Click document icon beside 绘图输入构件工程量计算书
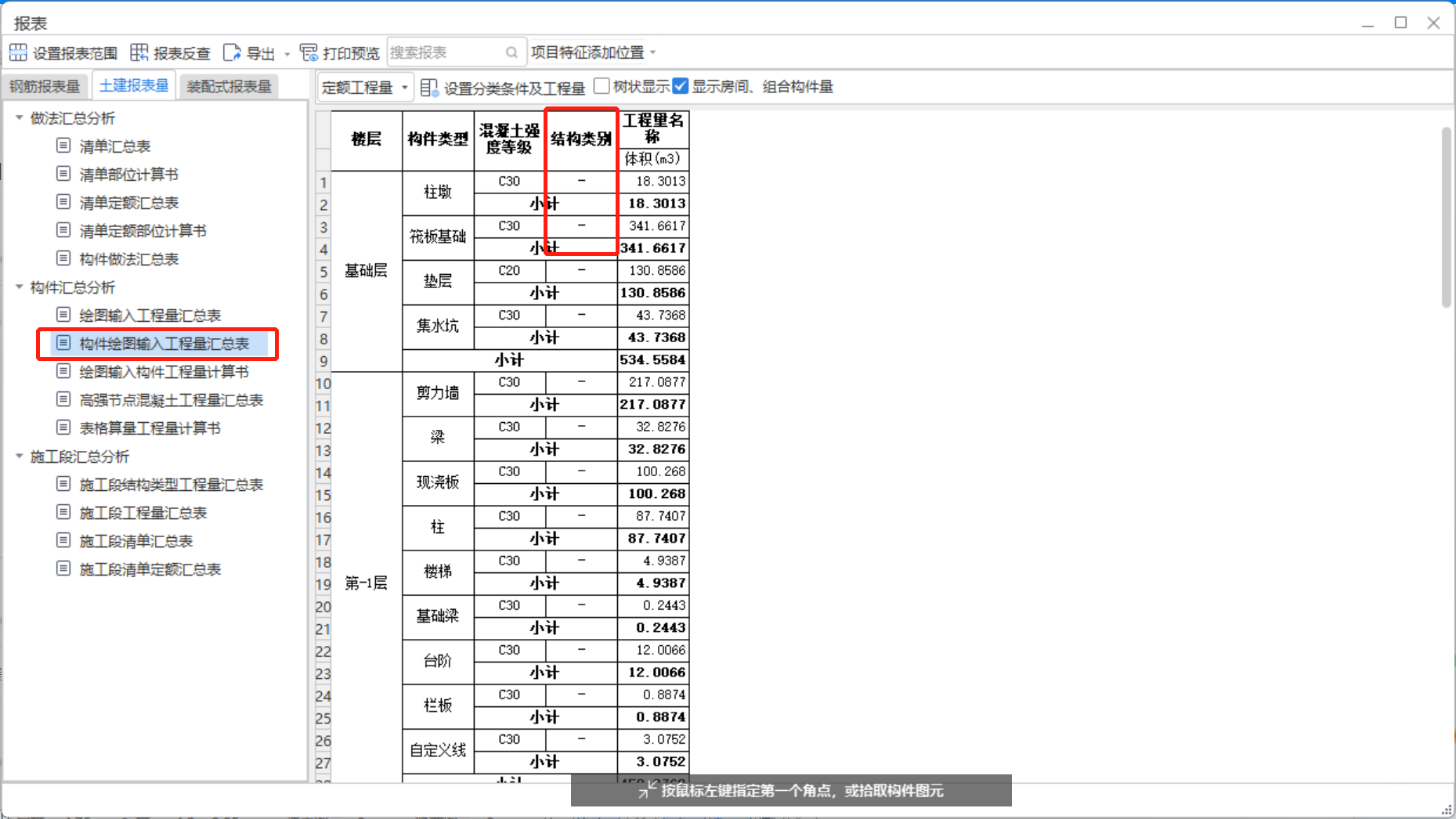The image size is (1456, 819). pos(63,371)
